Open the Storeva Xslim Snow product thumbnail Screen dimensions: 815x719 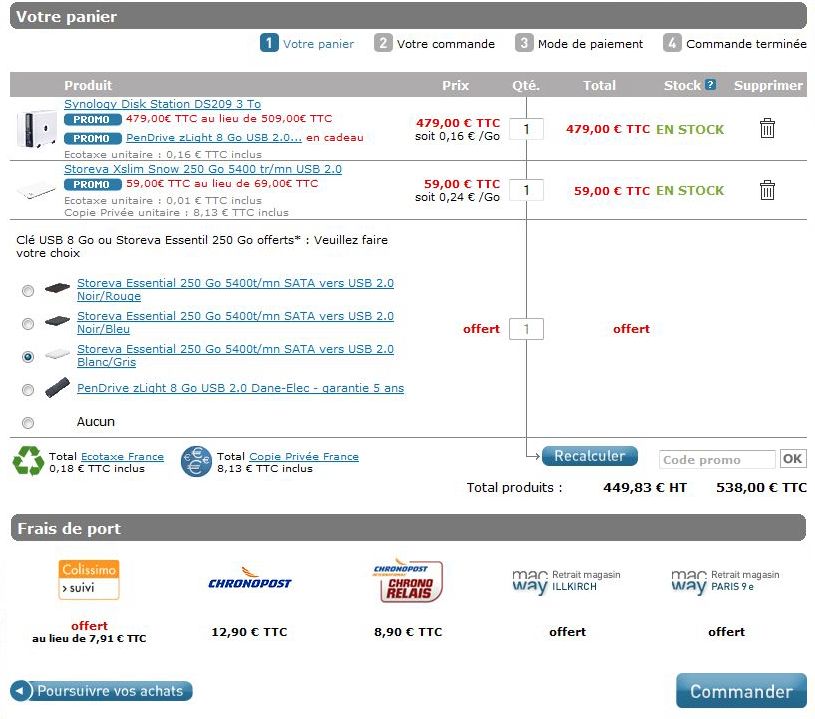click(x=36, y=190)
